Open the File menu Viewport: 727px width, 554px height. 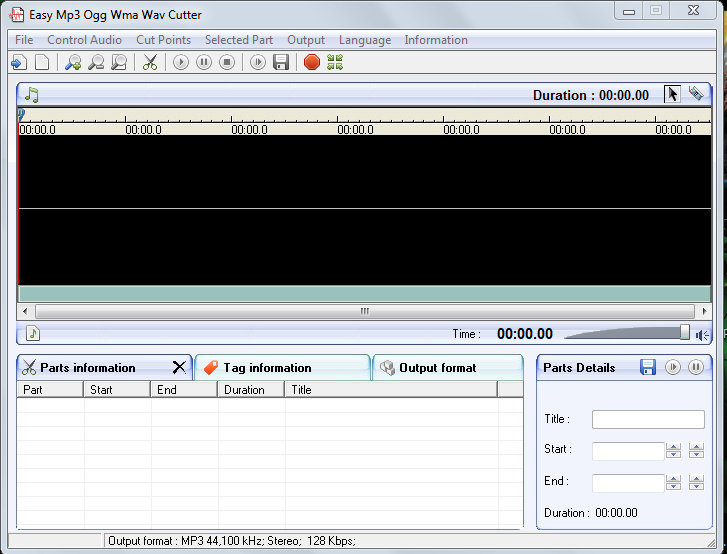(24, 40)
